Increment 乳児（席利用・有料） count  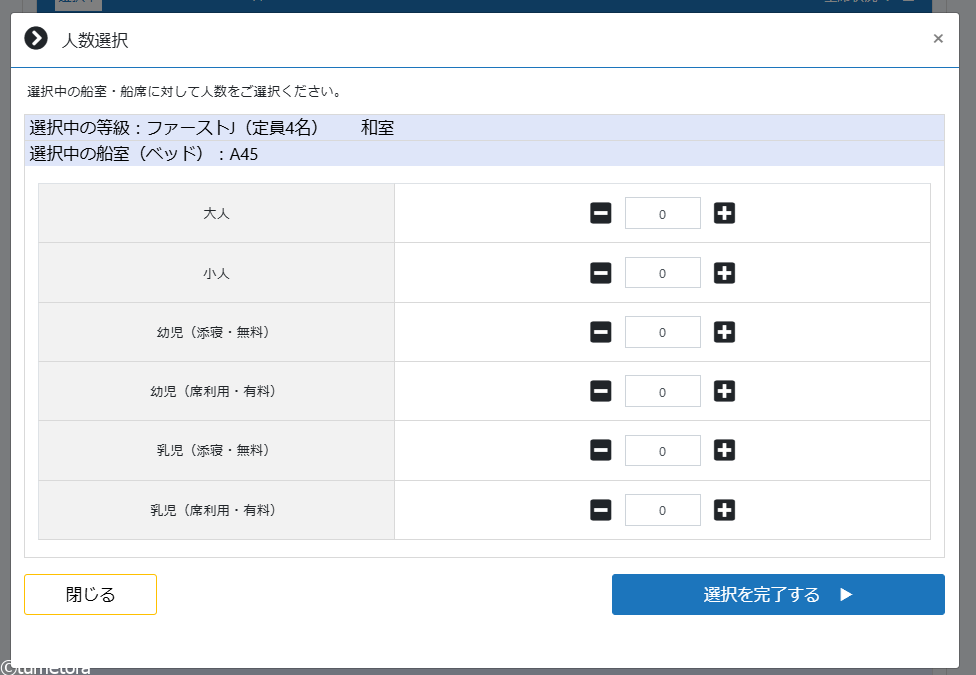point(724,510)
